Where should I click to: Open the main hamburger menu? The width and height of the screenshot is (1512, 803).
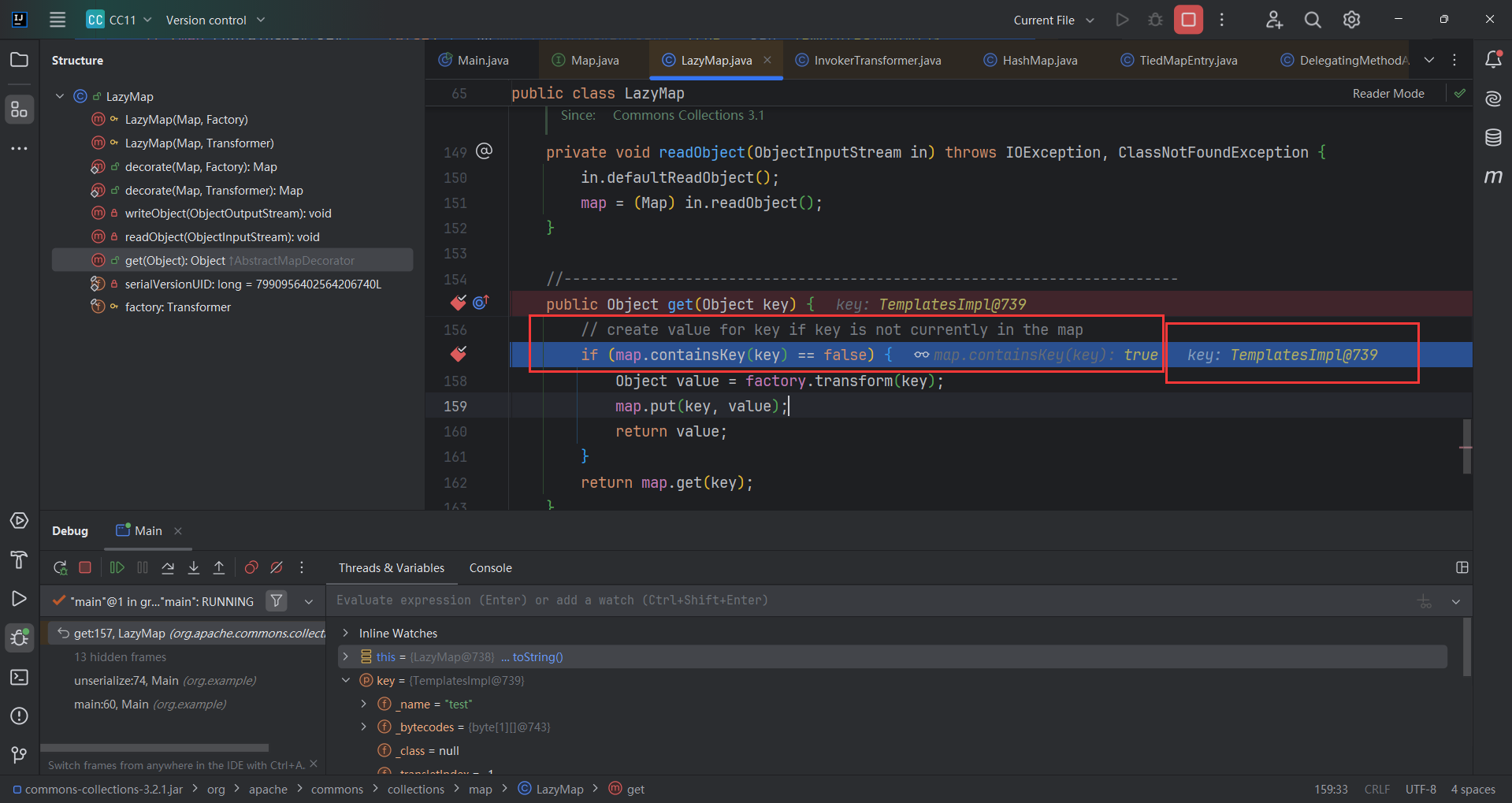[x=58, y=20]
